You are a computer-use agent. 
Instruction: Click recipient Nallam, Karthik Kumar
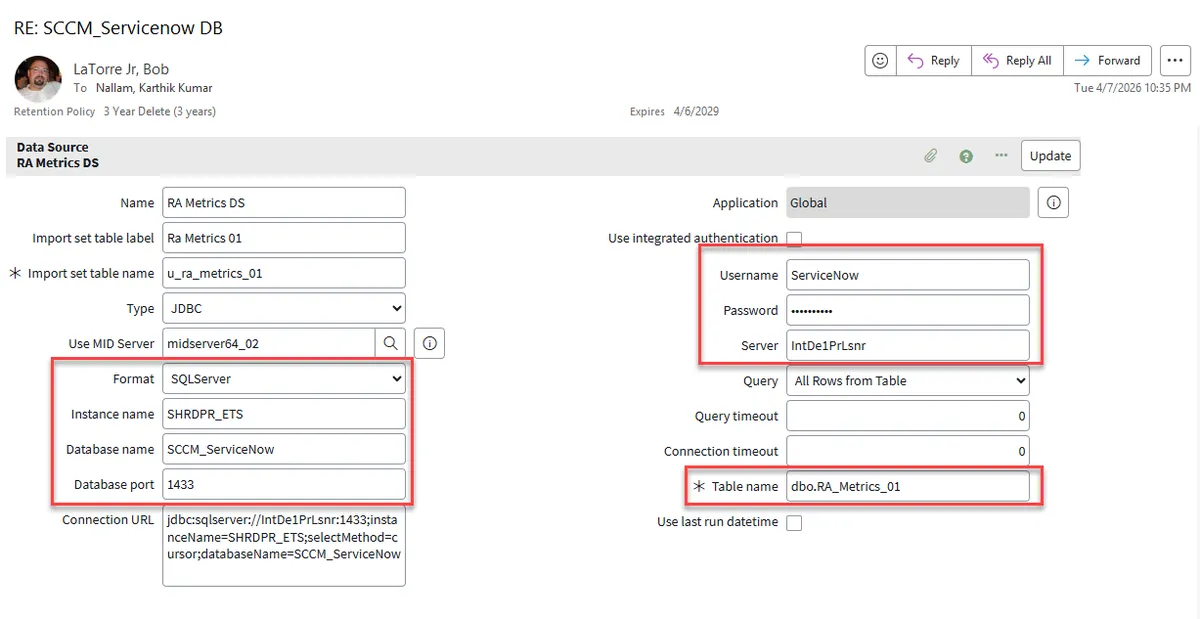[154, 88]
